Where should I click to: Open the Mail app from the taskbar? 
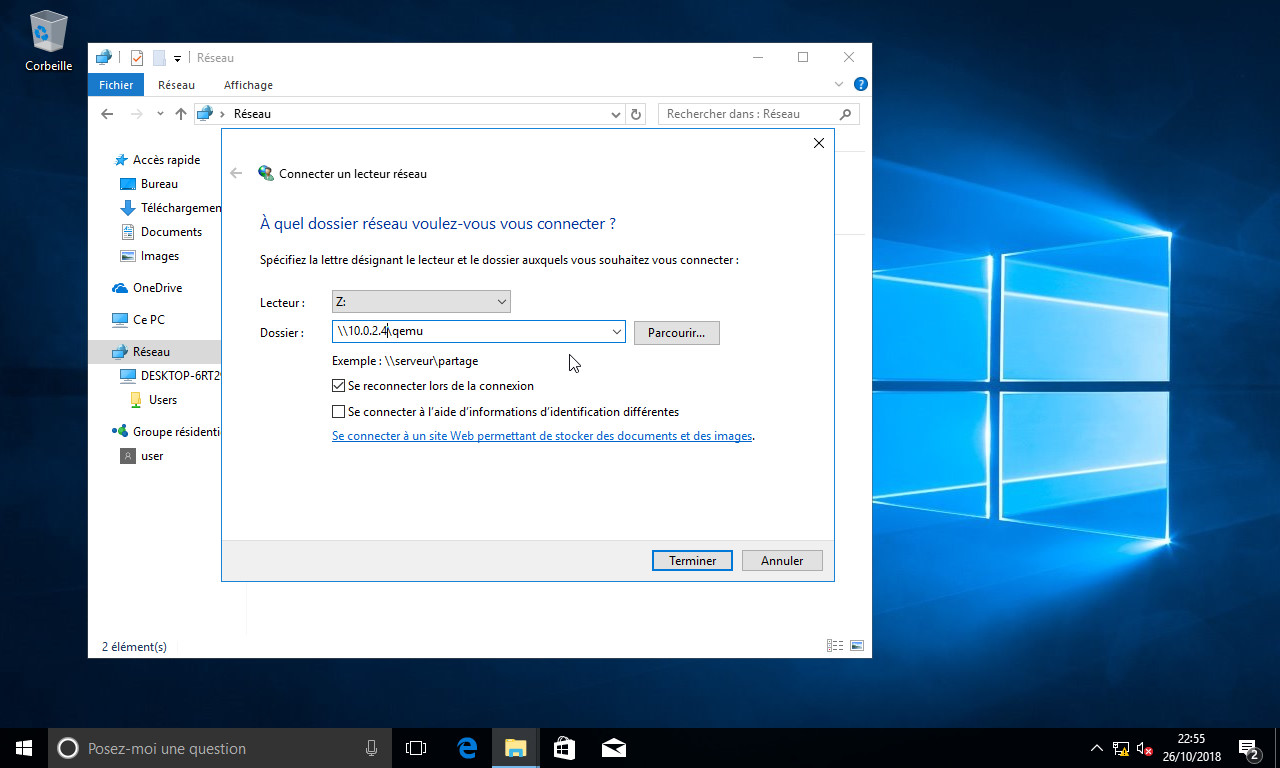tap(613, 748)
